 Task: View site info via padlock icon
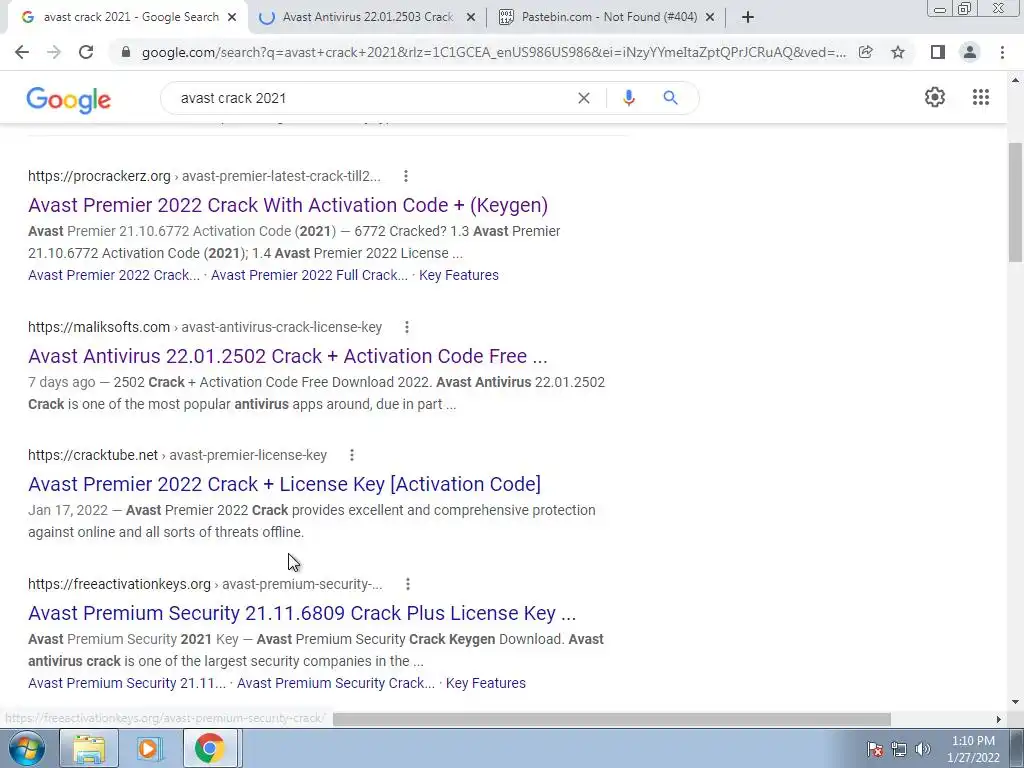(x=126, y=52)
